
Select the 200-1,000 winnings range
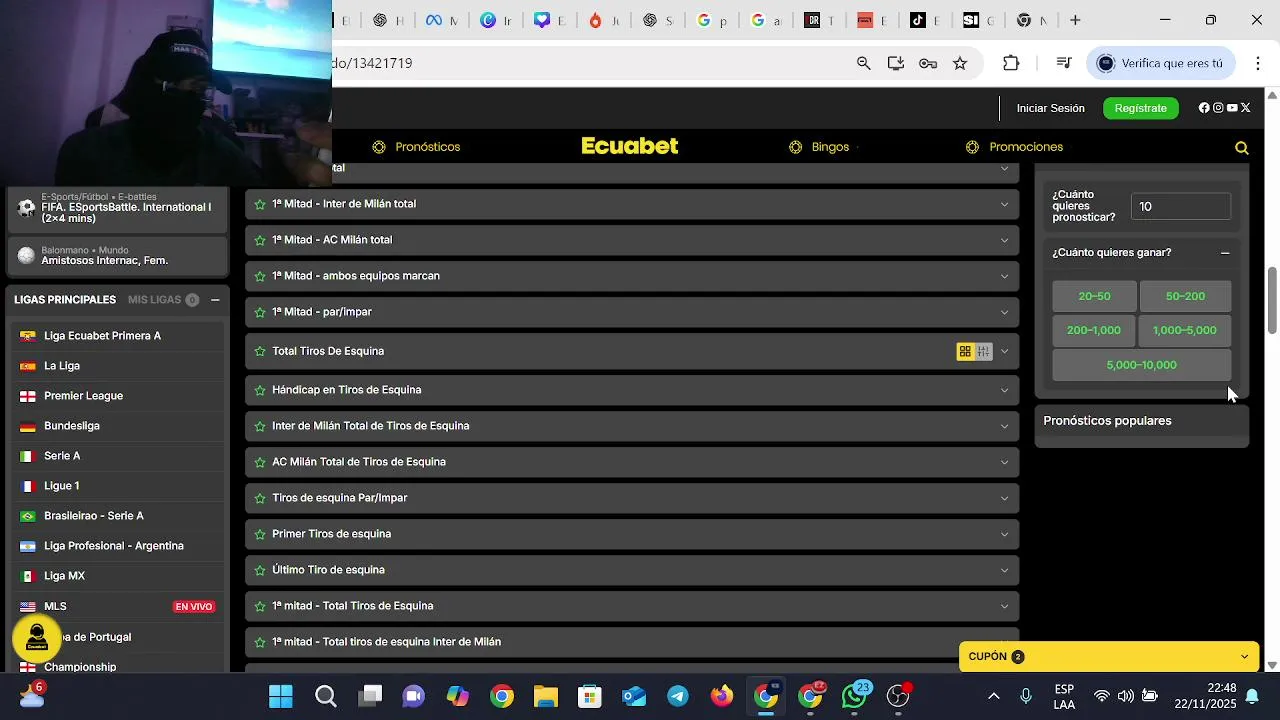[x=1094, y=330]
